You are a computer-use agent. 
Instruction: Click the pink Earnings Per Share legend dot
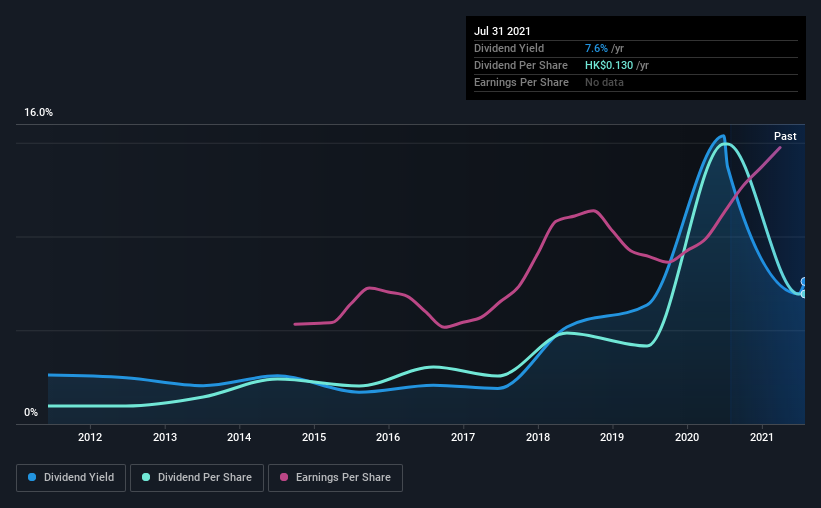coord(284,478)
